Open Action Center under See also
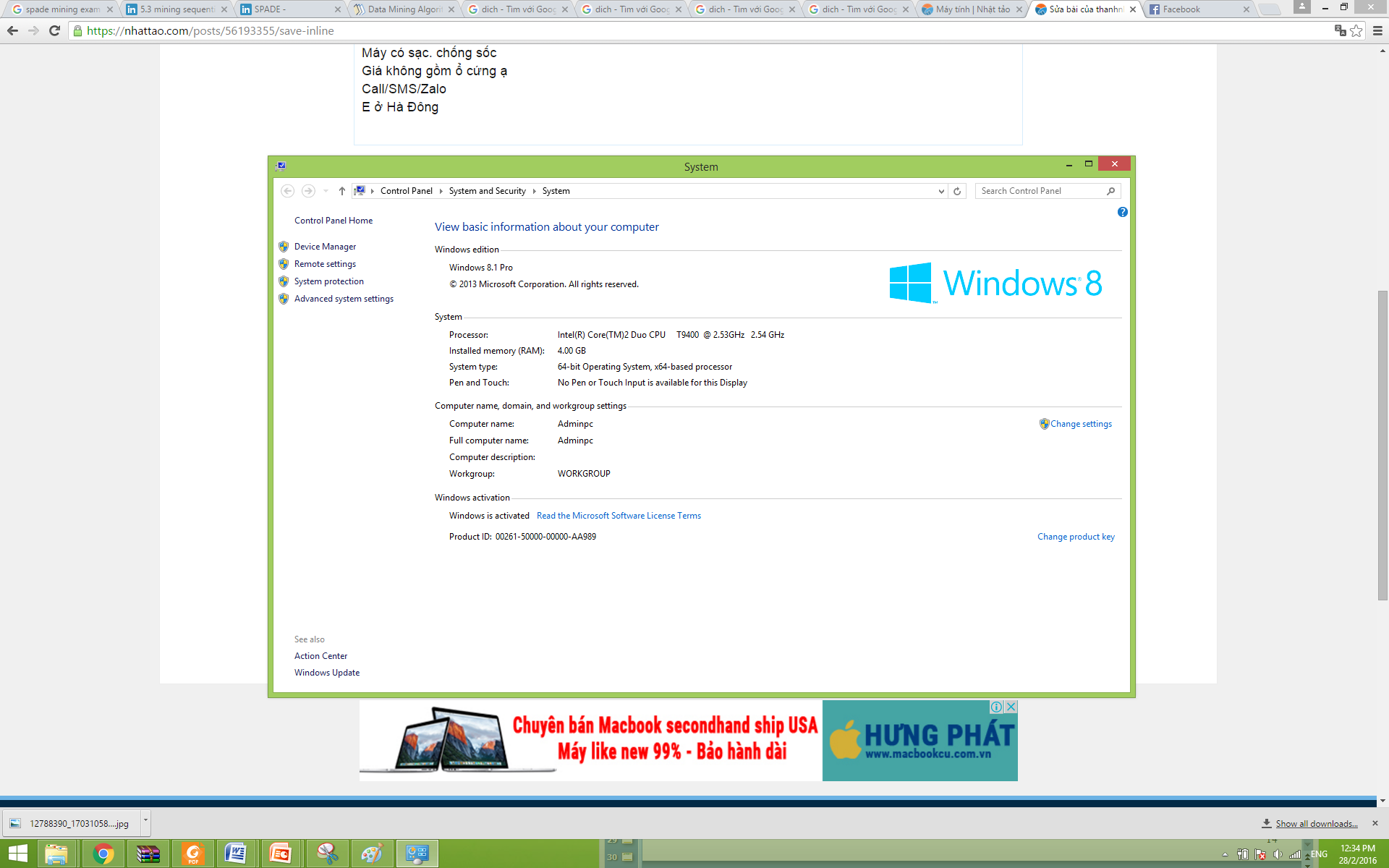Image resolution: width=1389 pixels, height=868 pixels. 320,656
